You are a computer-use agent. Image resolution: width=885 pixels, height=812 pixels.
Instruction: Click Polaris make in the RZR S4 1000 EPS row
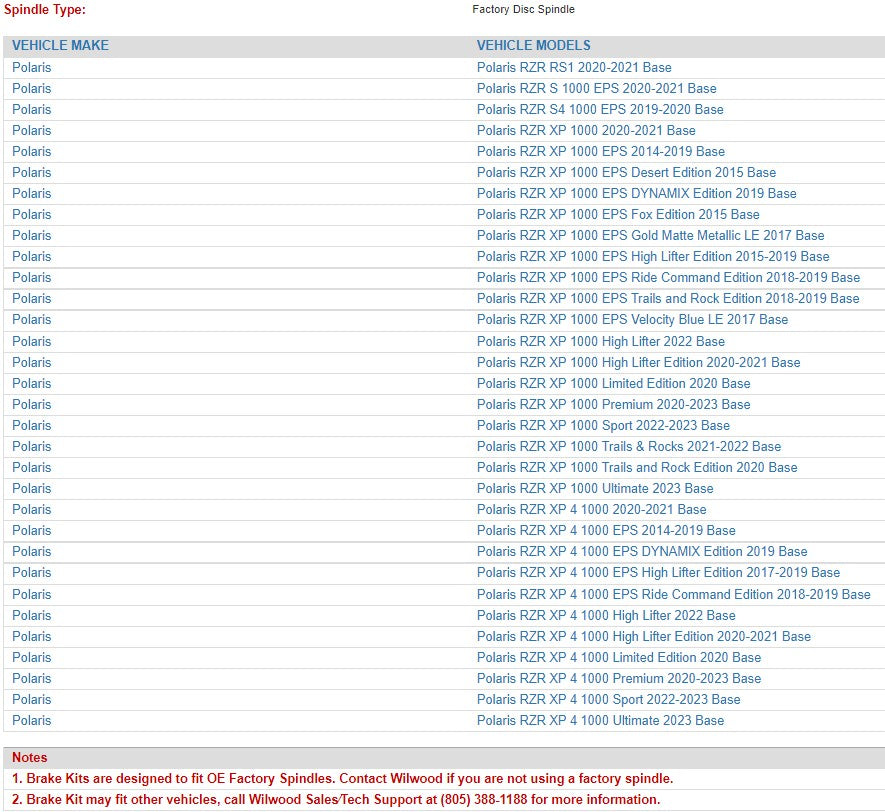pyautogui.click(x=32, y=109)
